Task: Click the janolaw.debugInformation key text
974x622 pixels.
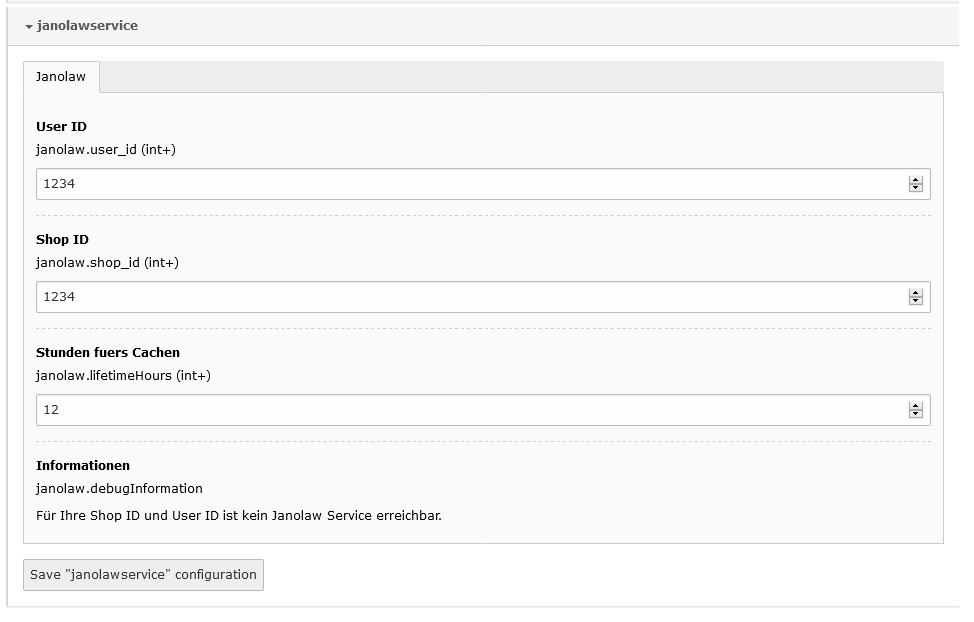Action: click(119, 488)
